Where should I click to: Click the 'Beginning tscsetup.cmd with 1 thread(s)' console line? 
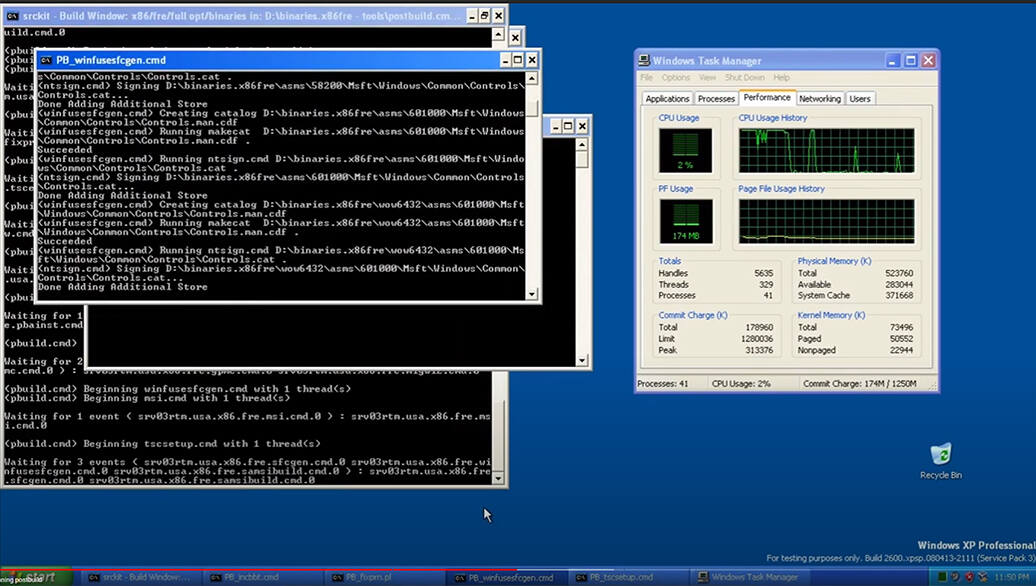pyautogui.click(x=162, y=444)
